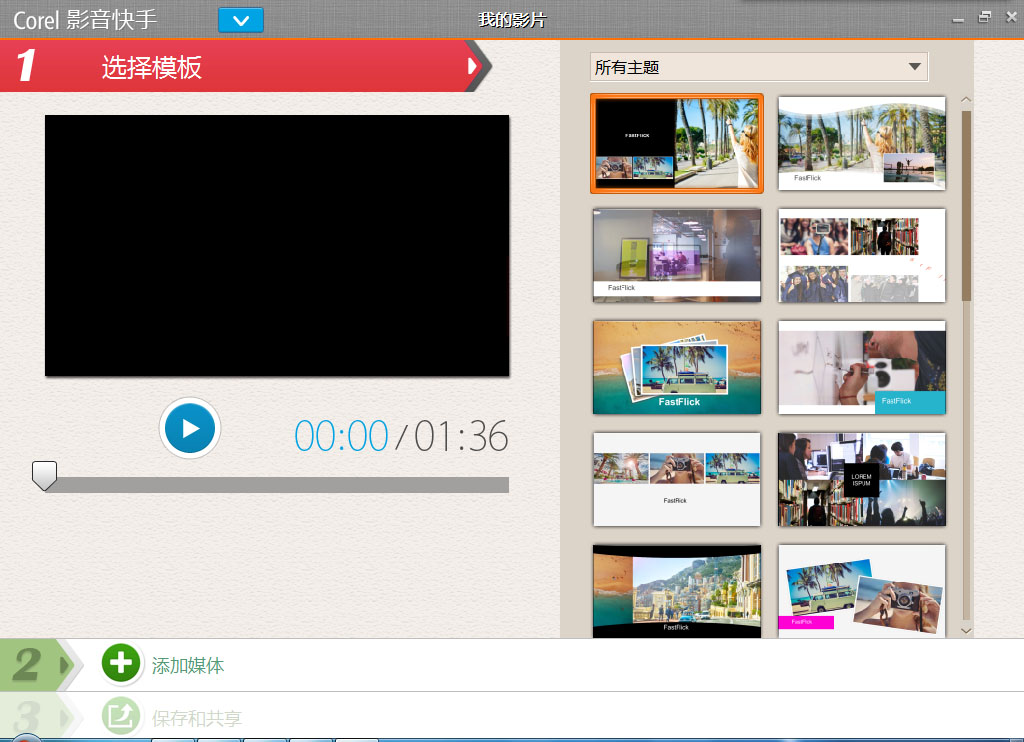Click the 保存和共享 share icon

[121, 717]
